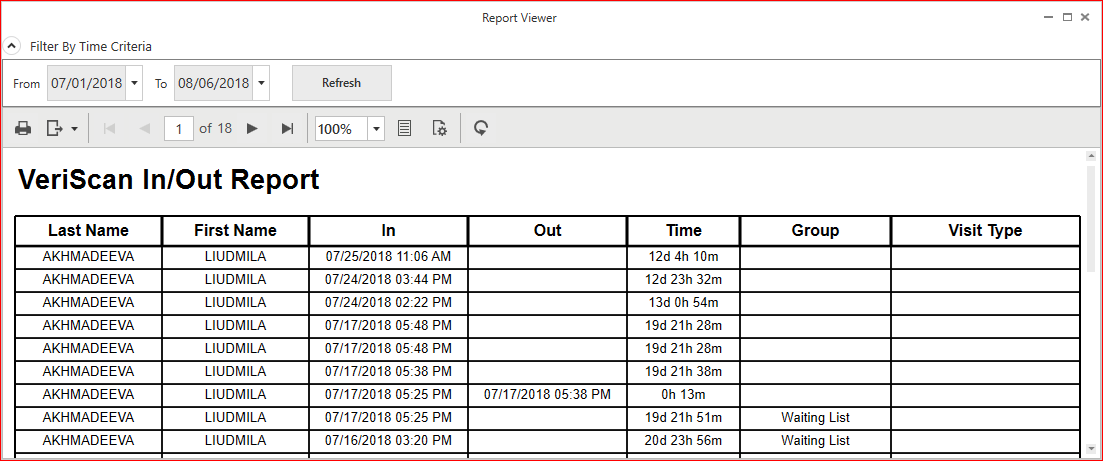Click the Group column header
This screenshot has width=1103, height=461.
point(815,231)
